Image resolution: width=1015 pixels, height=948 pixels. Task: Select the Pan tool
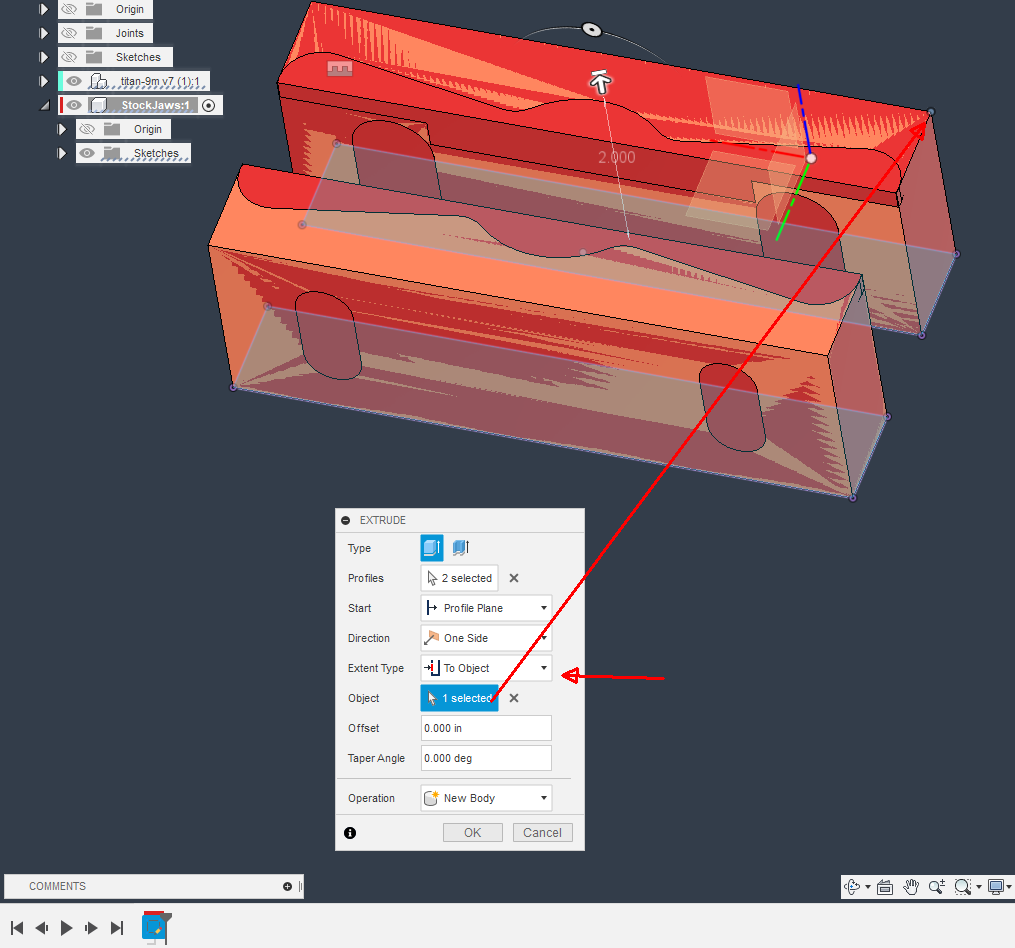[x=911, y=887]
